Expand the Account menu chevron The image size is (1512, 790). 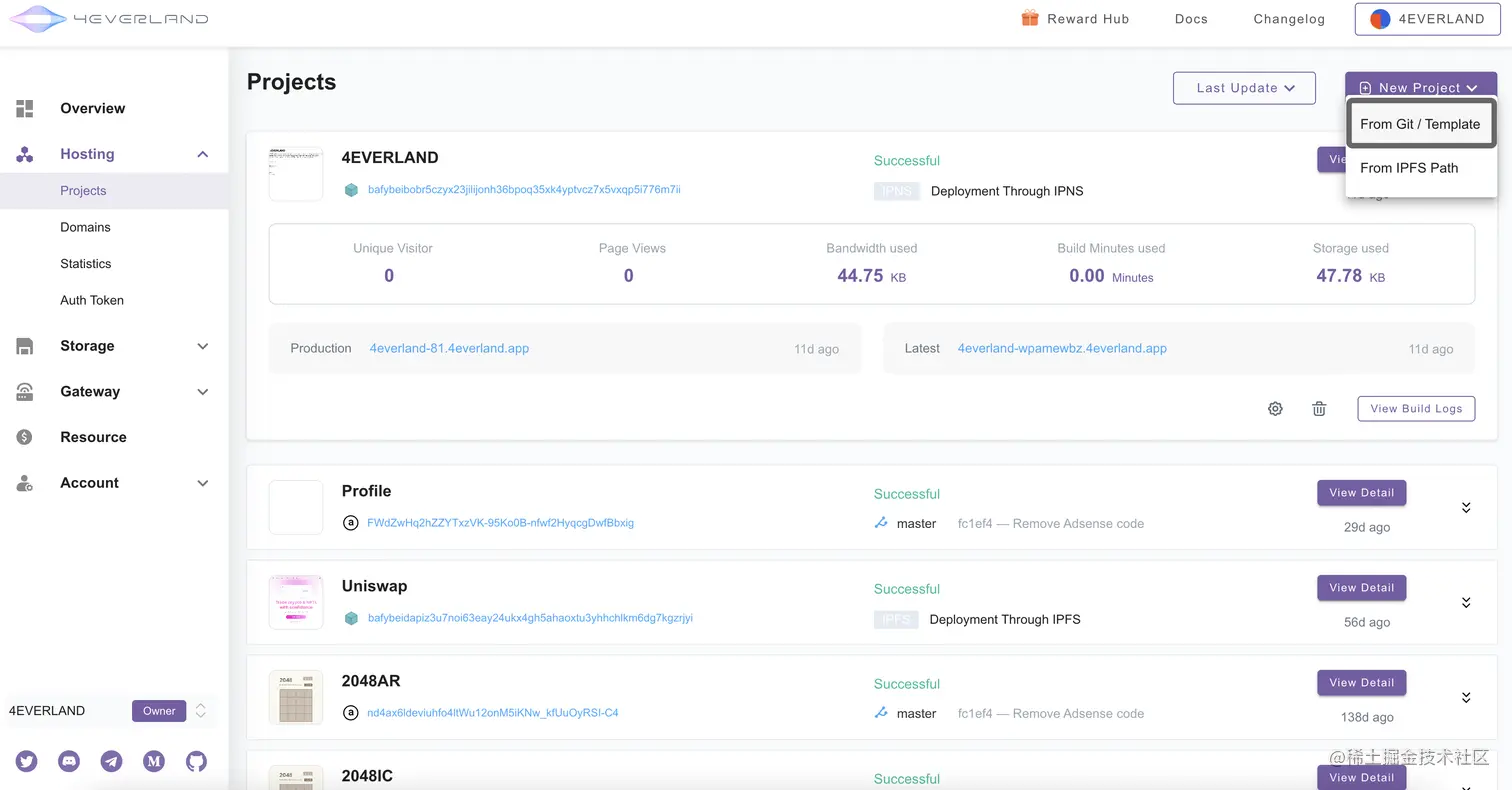(x=203, y=483)
